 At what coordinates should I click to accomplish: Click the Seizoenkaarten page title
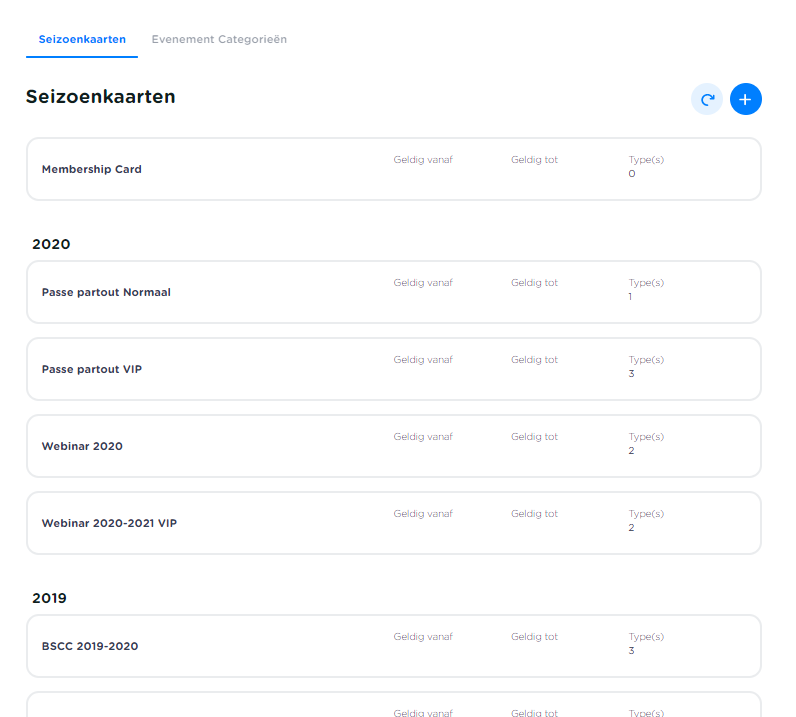pyautogui.click(x=100, y=97)
